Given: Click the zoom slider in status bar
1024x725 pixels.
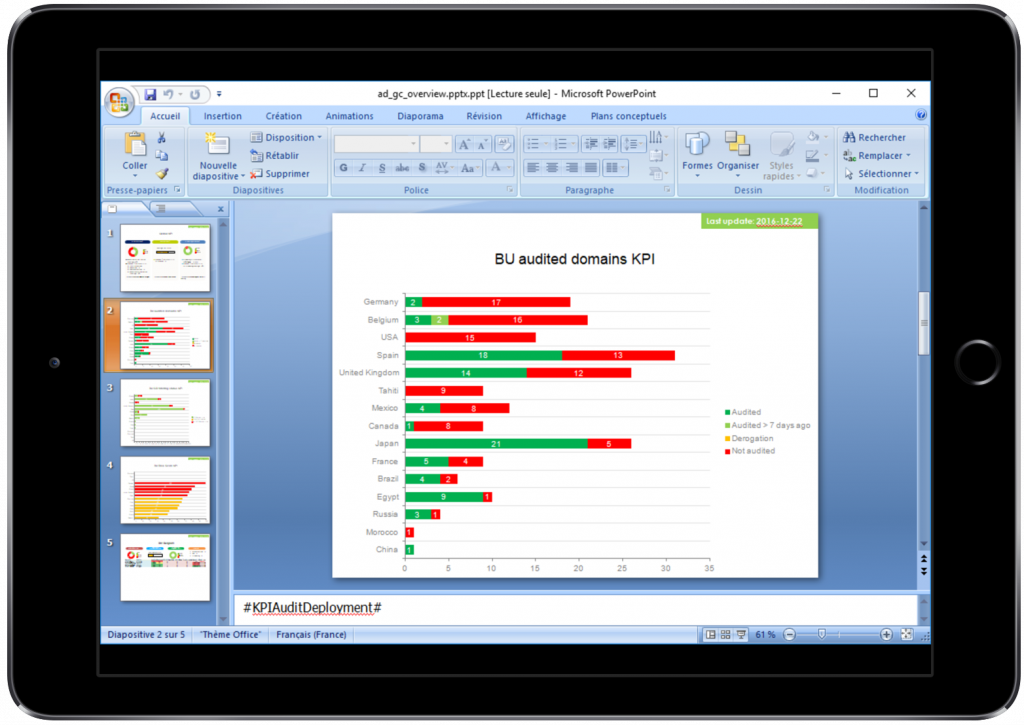Looking at the screenshot, I should [822, 635].
